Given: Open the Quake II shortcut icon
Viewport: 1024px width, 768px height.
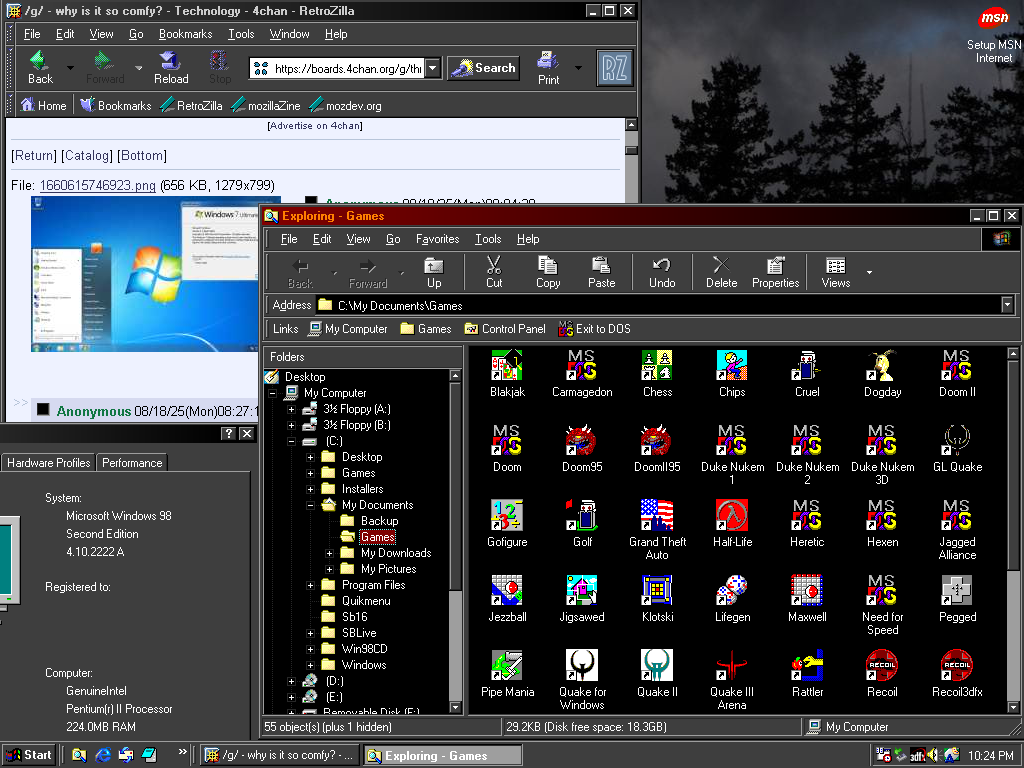Looking at the screenshot, I should pyautogui.click(x=657, y=667).
